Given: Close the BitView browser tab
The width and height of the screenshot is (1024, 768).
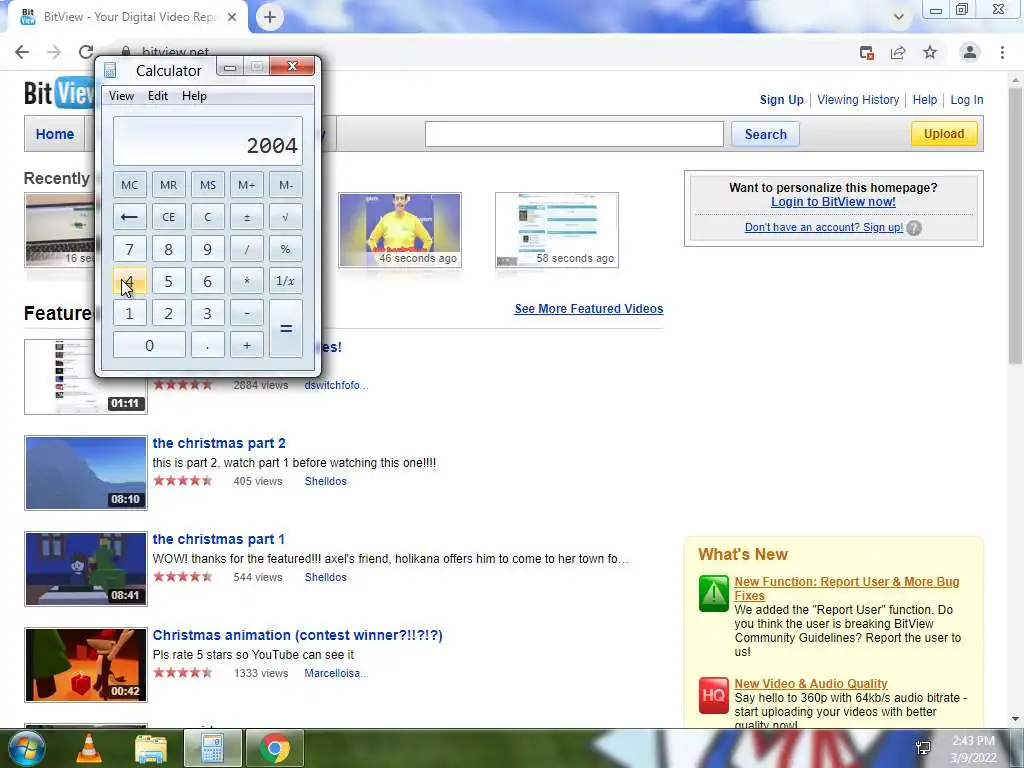Looking at the screenshot, I should (x=232, y=18).
